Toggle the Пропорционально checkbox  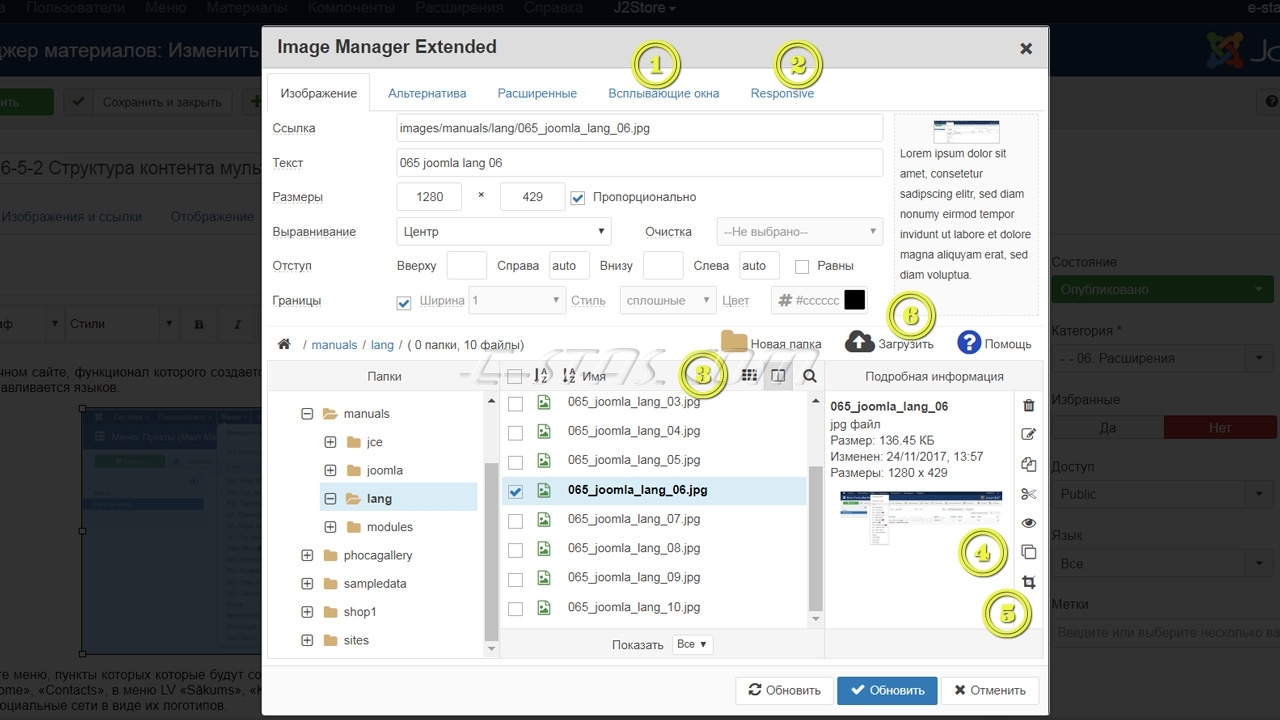point(577,197)
